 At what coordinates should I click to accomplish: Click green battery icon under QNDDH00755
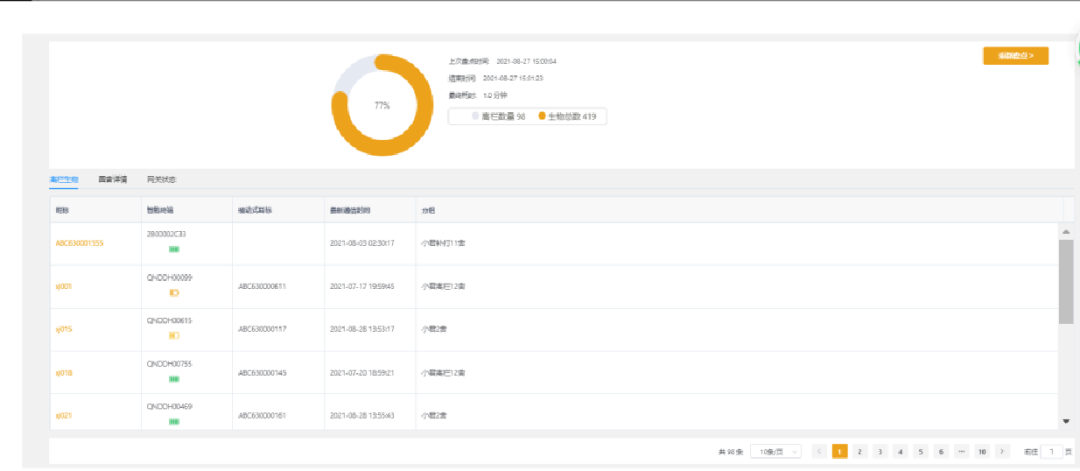pyautogui.click(x=174, y=379)
